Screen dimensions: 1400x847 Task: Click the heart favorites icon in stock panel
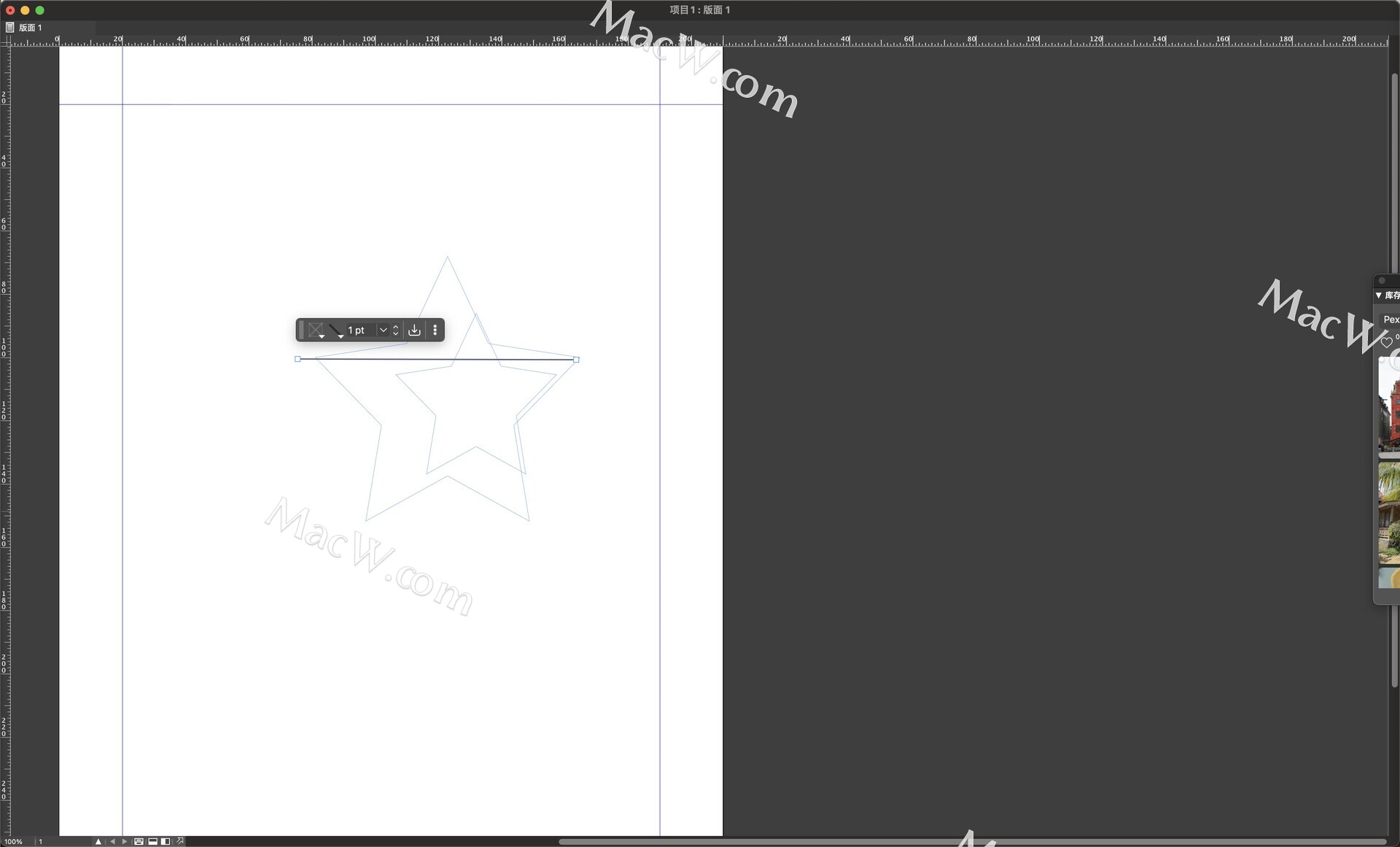1386,342
